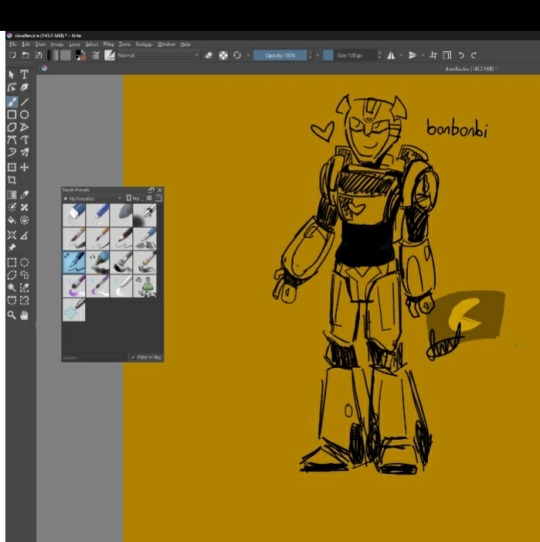Toggle the Filter in Tag checkbox
The height and width of the screenshot is (542, 540).
(146, 357)
